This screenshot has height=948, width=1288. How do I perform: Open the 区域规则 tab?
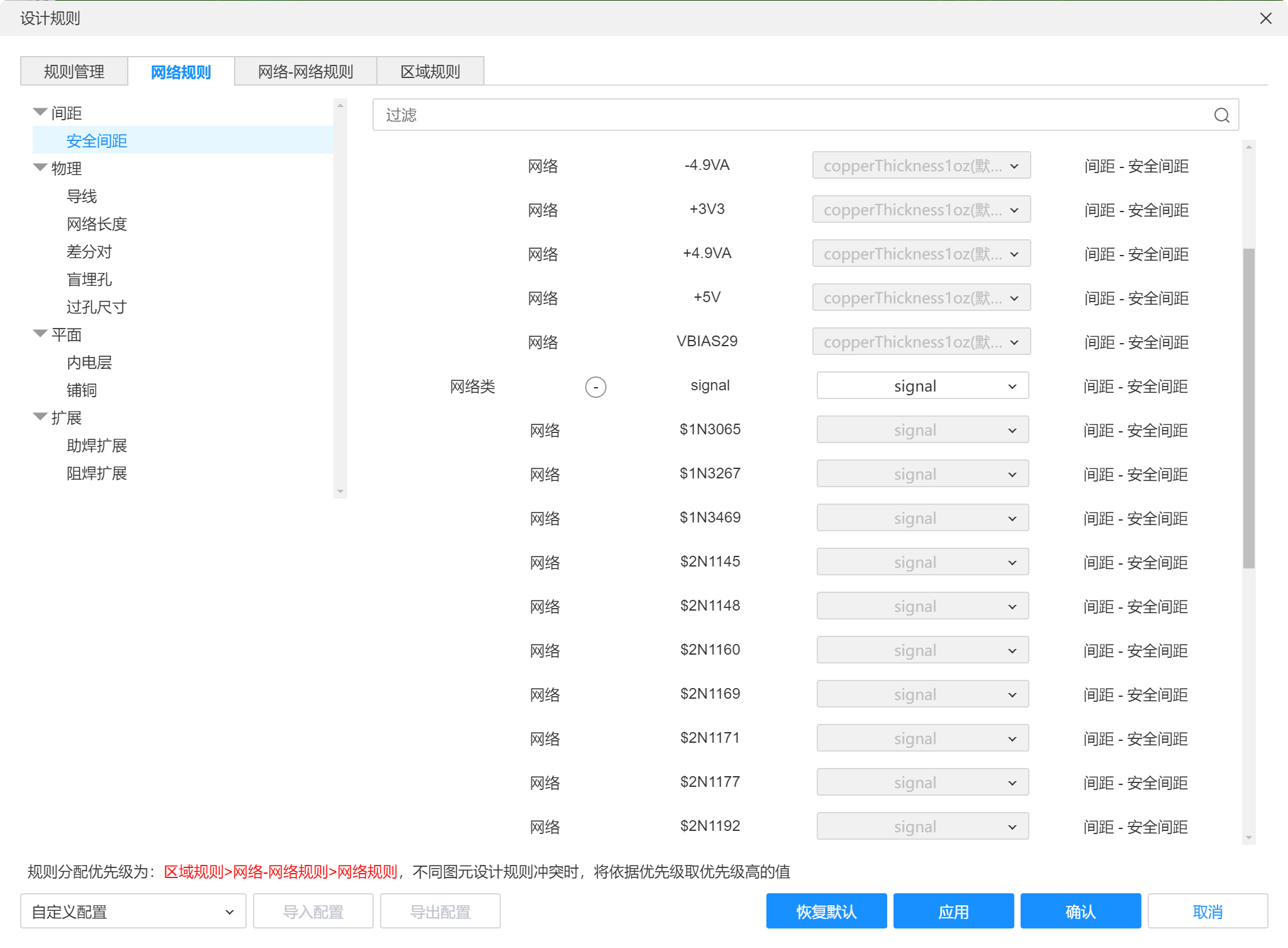[430, 72]
